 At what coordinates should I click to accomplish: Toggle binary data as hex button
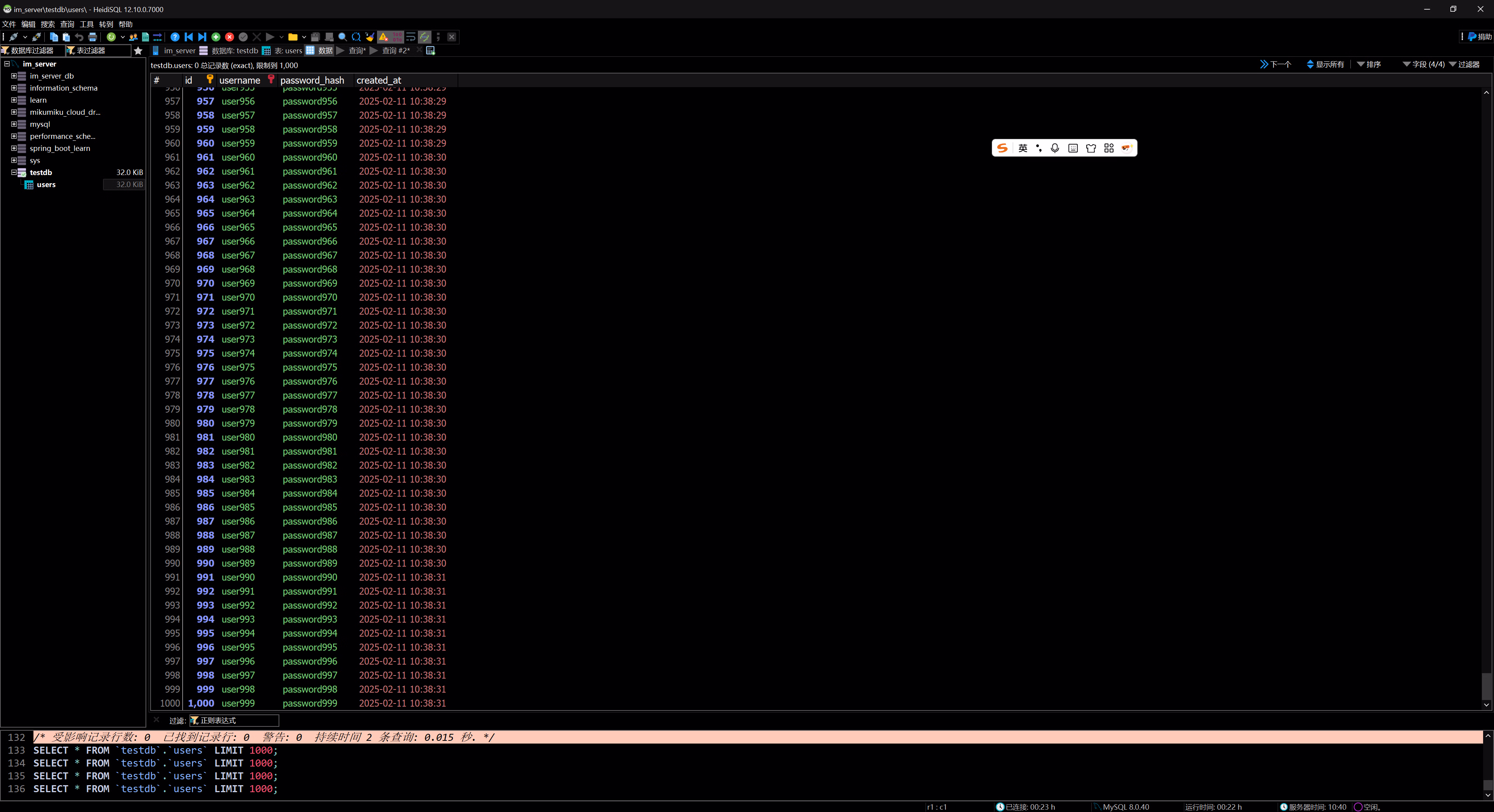(397, 37)
